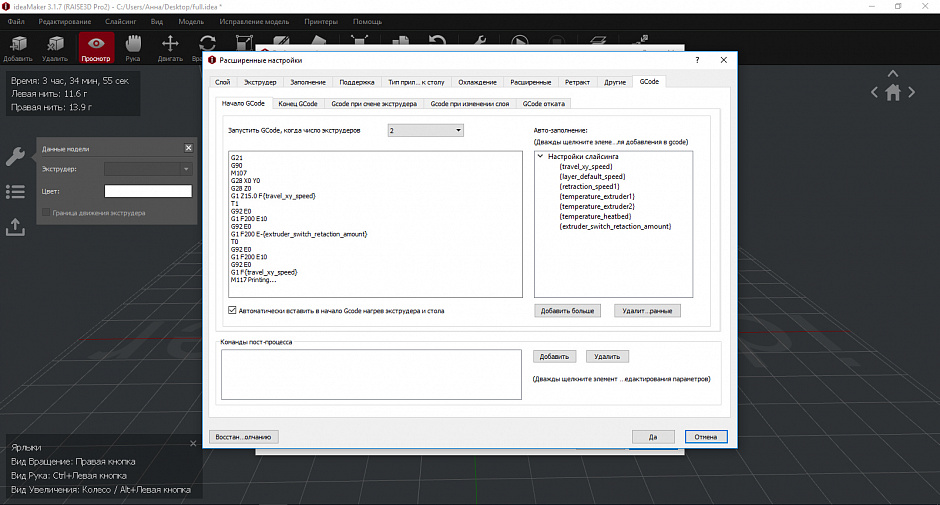Click the question mark help button in dialog title
The width and height of the screenshot is (940, 505).
(x=697, y=60)
